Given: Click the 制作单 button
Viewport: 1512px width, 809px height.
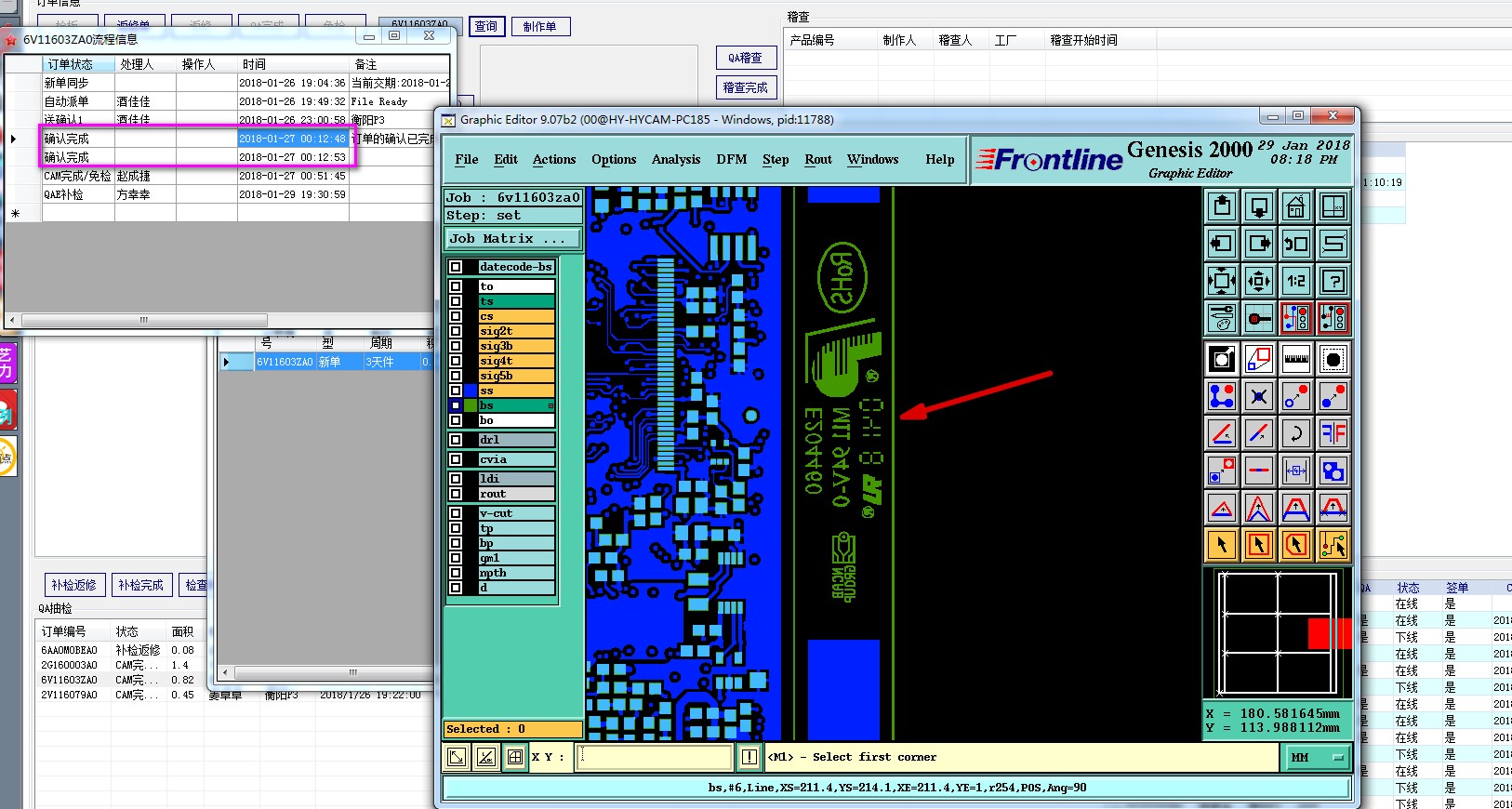Looking at the screenshot, I should [x=540, y=27].
